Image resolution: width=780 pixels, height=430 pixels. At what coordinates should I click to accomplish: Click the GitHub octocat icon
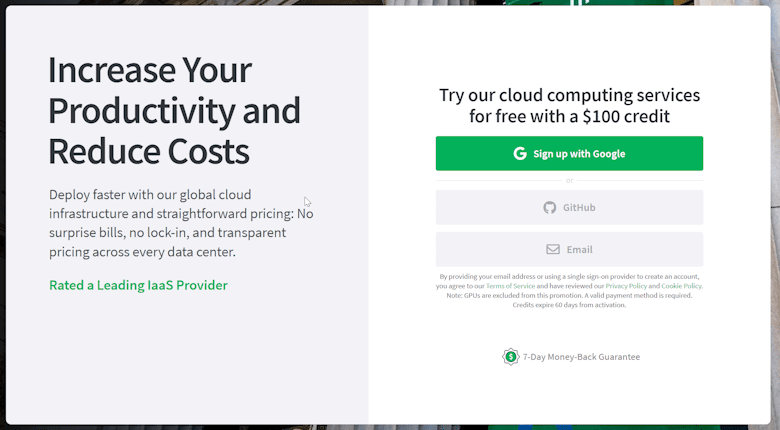tap(549, 208)
